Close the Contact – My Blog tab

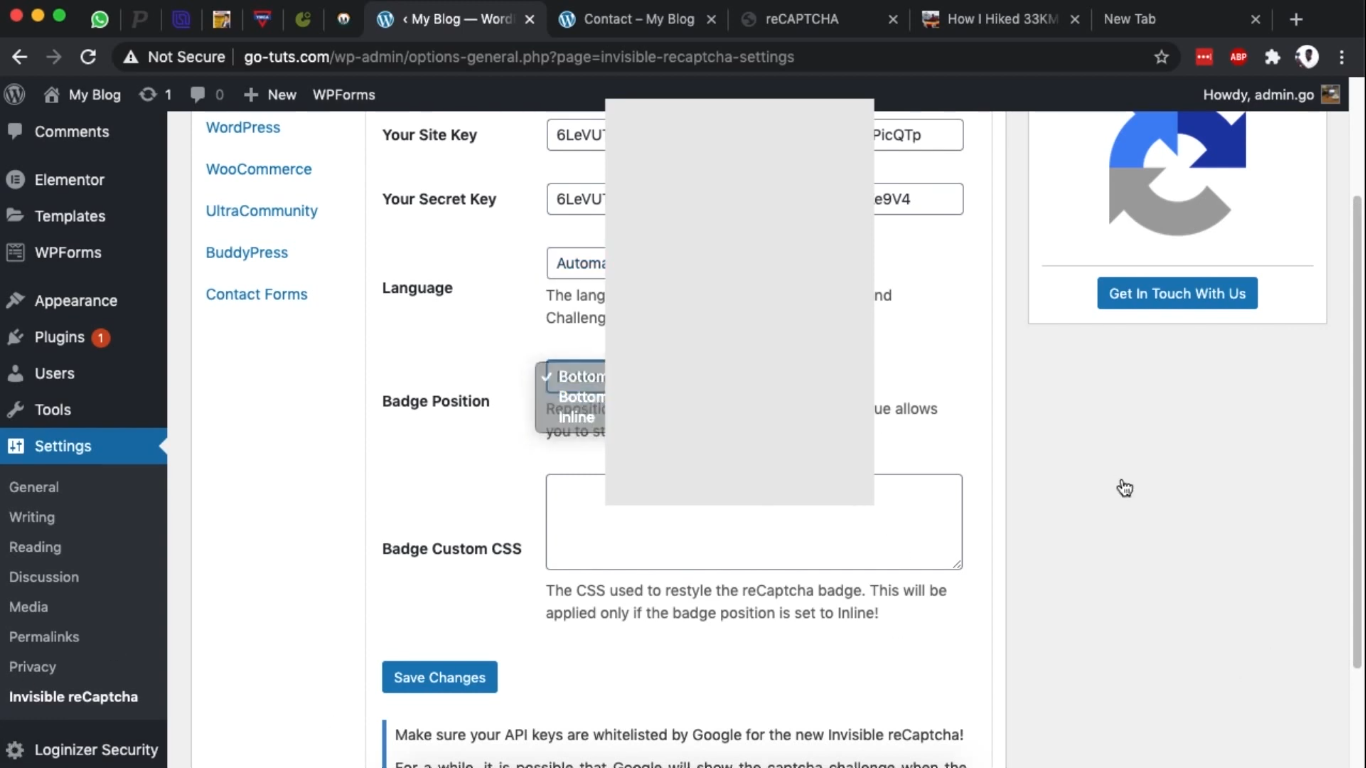pos(711,19)
